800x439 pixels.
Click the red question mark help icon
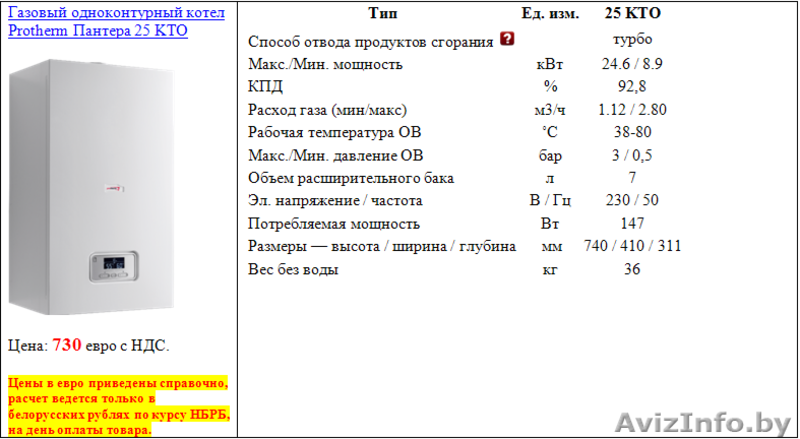pyautogui.click(x=507, y=39)
